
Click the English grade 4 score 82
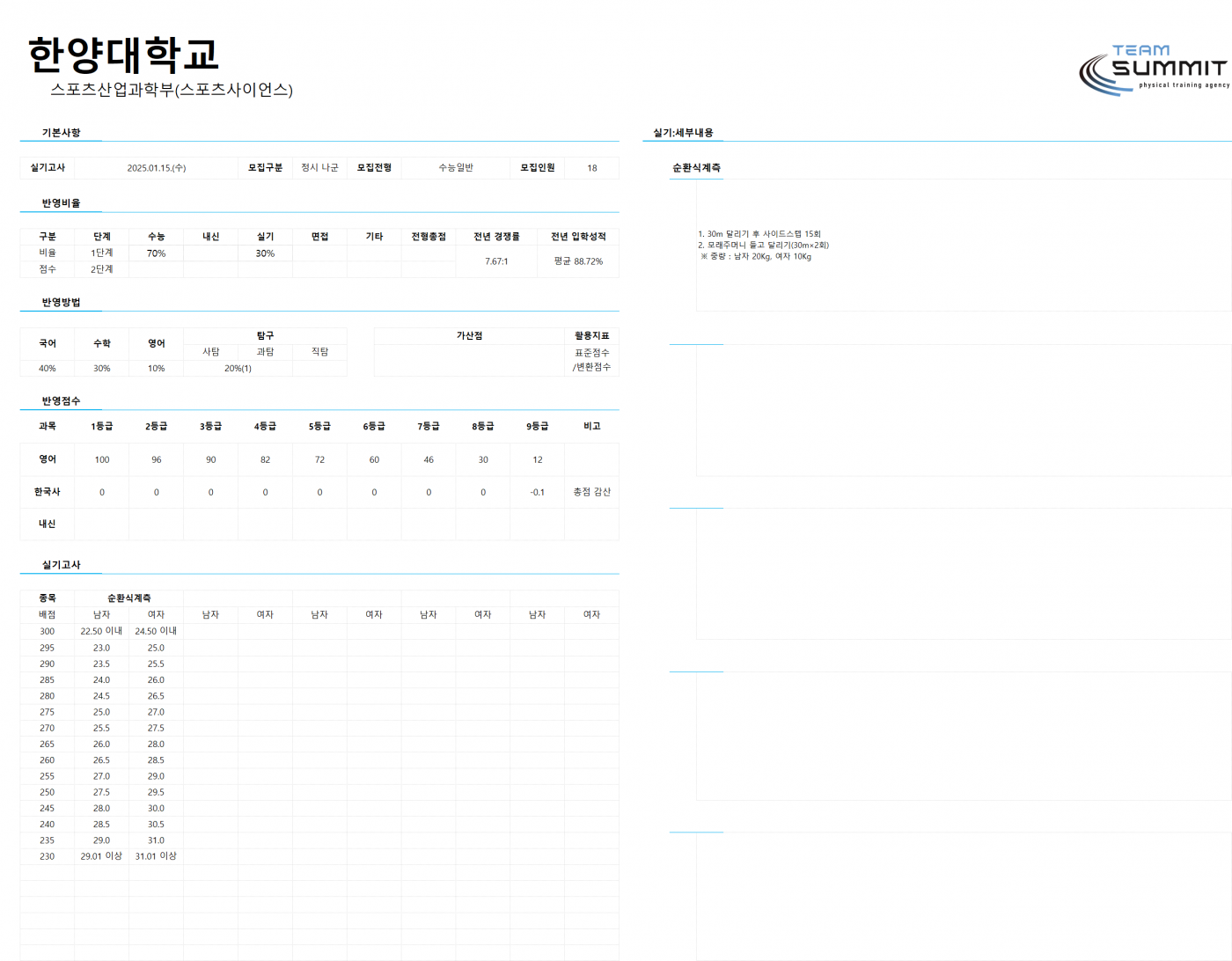tap(265, 460)
